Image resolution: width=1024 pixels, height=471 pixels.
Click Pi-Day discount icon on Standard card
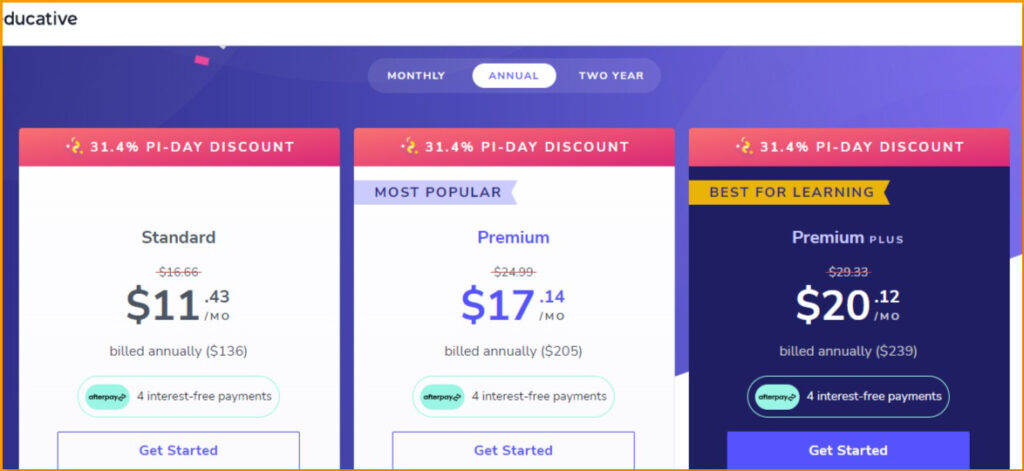tap(74, 147)
